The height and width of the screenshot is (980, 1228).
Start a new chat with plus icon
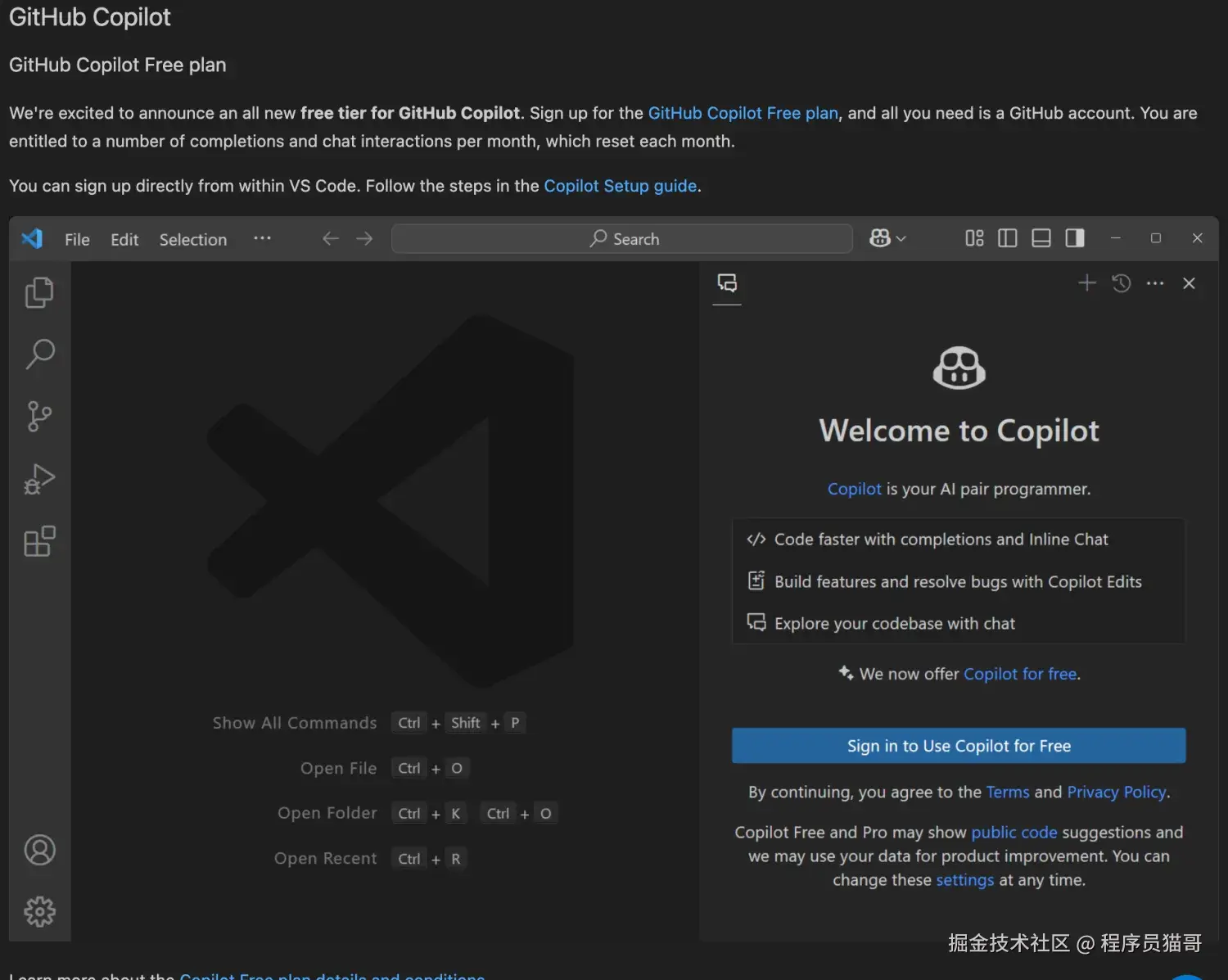[1087, 283]
